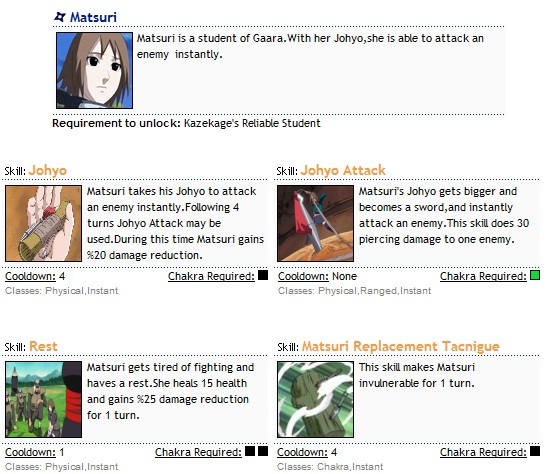Open the Rest skill title
Viewport: 546px width, 474px height.
click(x=43, y=346)
